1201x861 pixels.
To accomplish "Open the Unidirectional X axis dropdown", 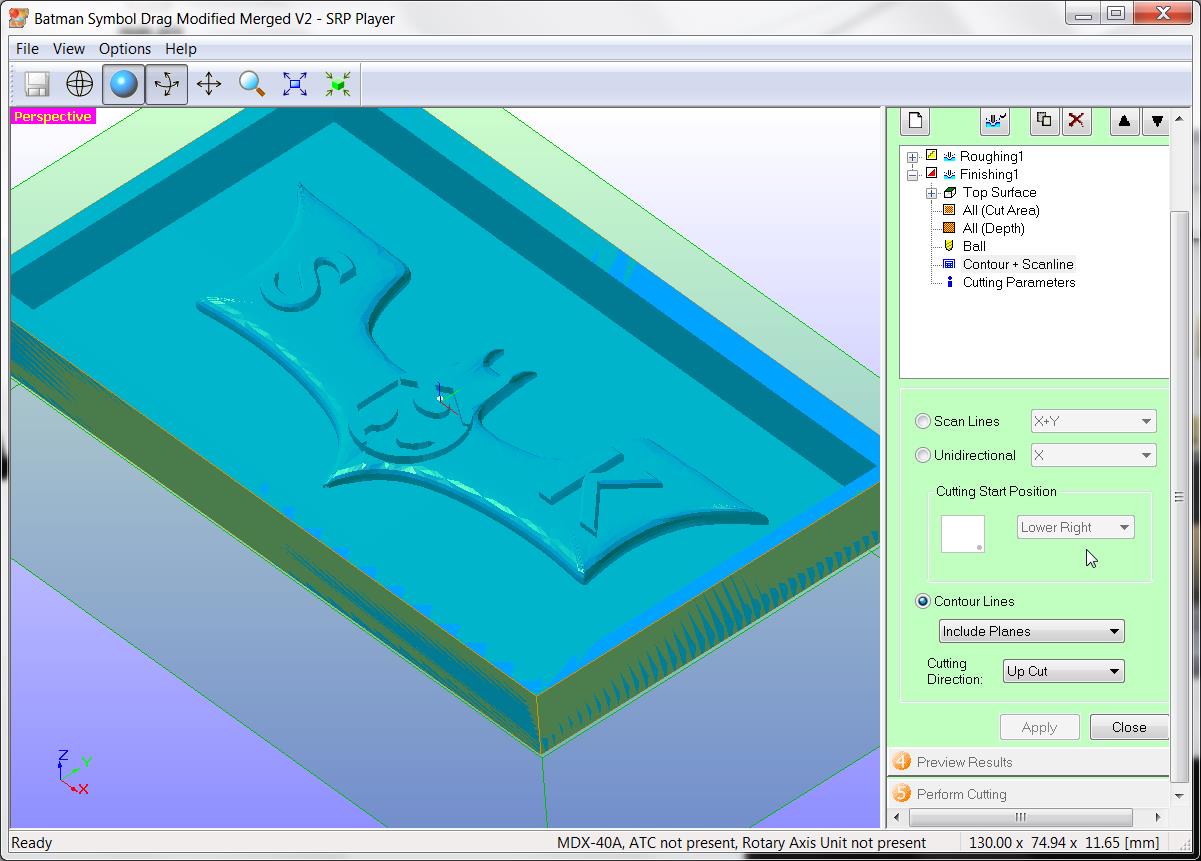I will [1093, 455].
